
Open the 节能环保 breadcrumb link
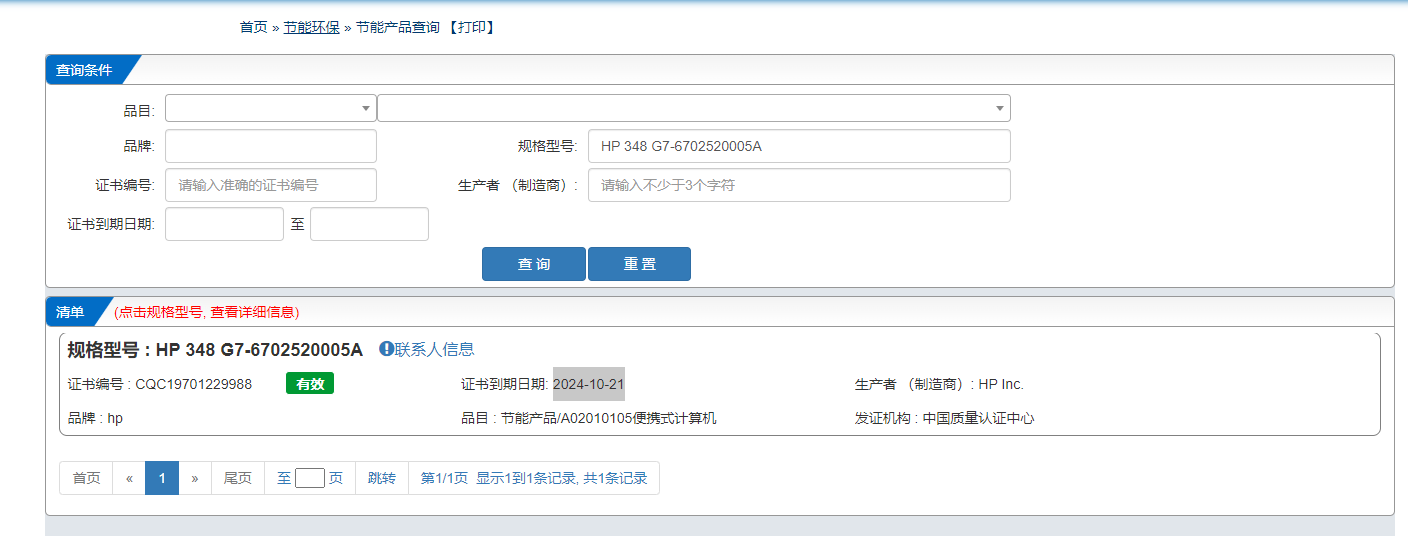tap(311, 27)
